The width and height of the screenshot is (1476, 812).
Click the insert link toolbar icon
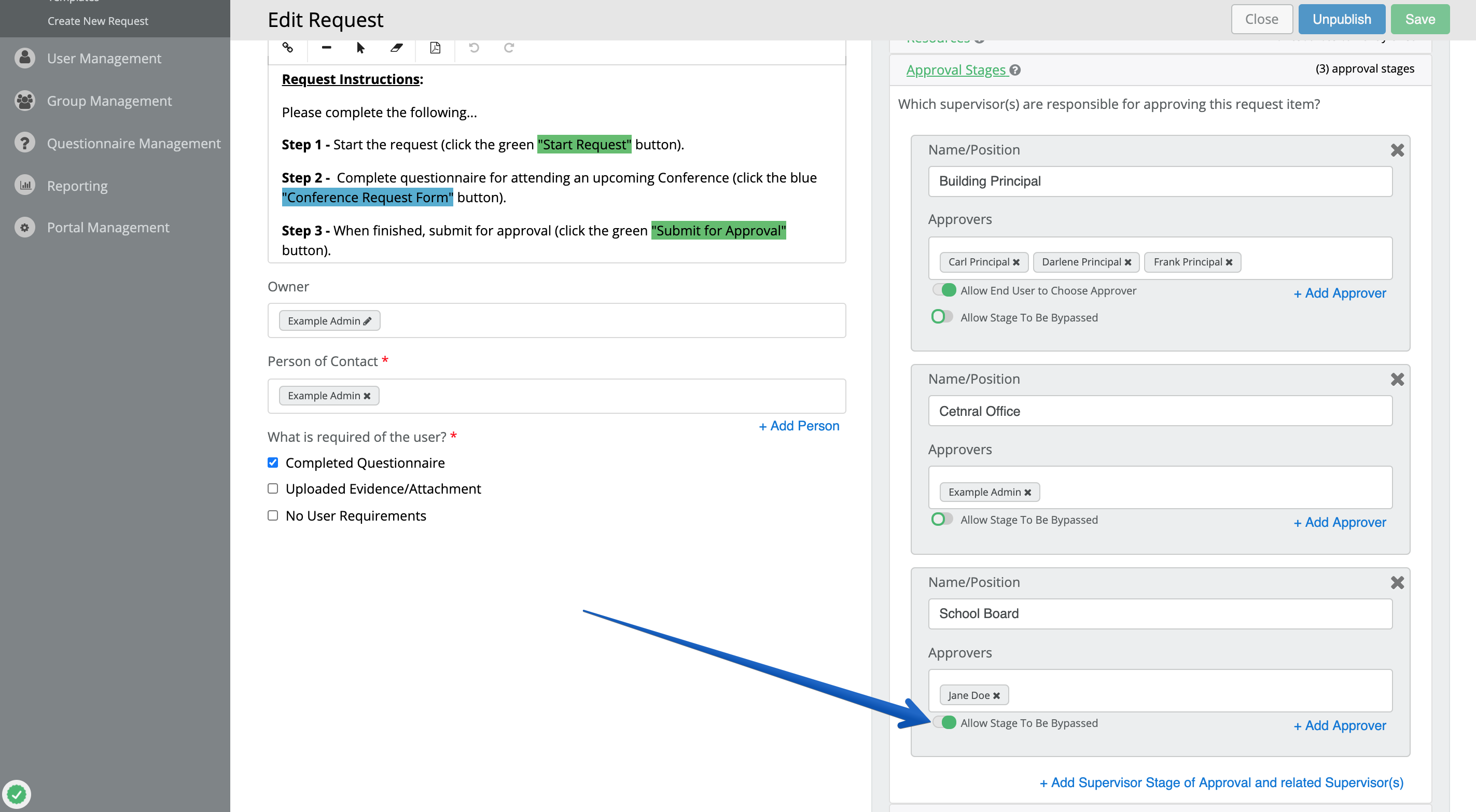pos(288,48)
